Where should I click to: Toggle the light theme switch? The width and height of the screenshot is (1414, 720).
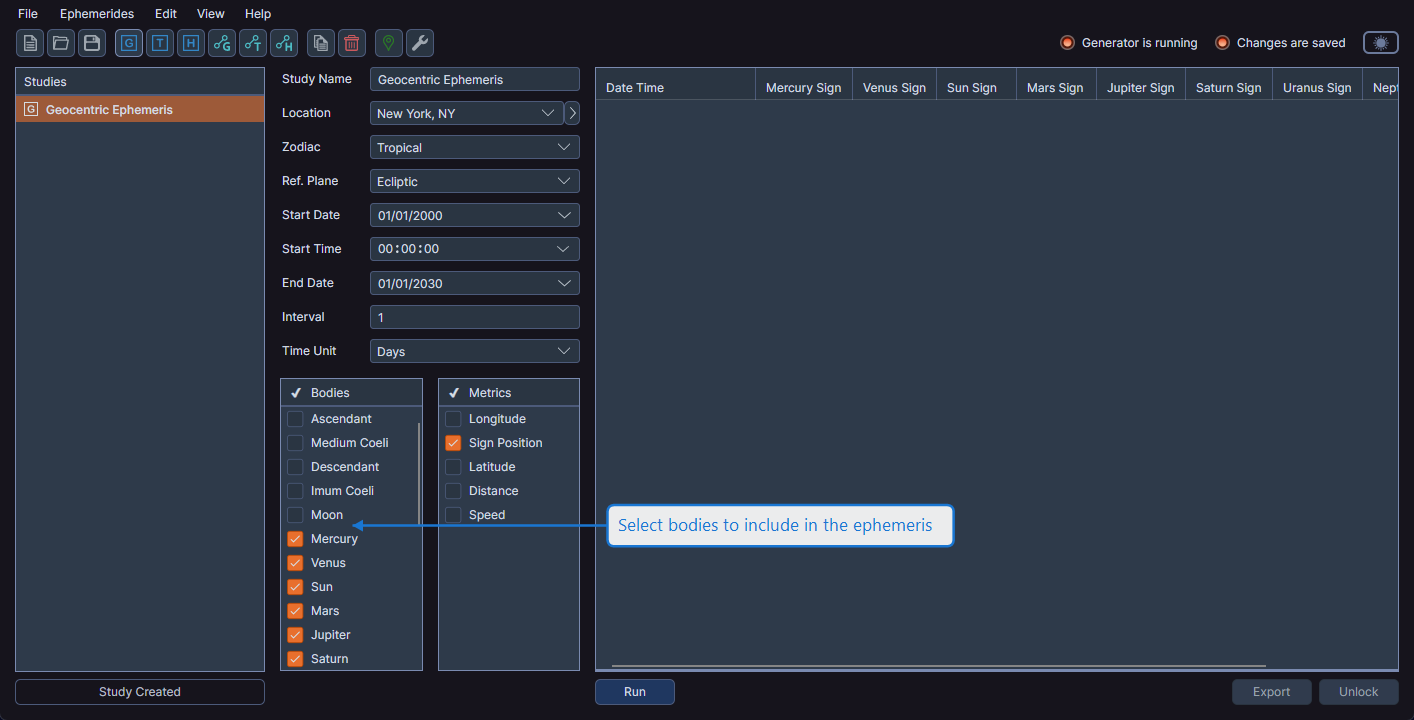point(1380,42)
